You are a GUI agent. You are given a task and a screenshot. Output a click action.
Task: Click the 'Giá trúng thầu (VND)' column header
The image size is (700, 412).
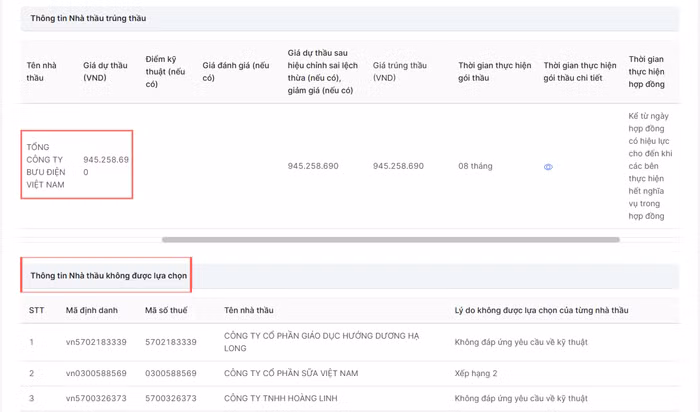click(400, 71)
